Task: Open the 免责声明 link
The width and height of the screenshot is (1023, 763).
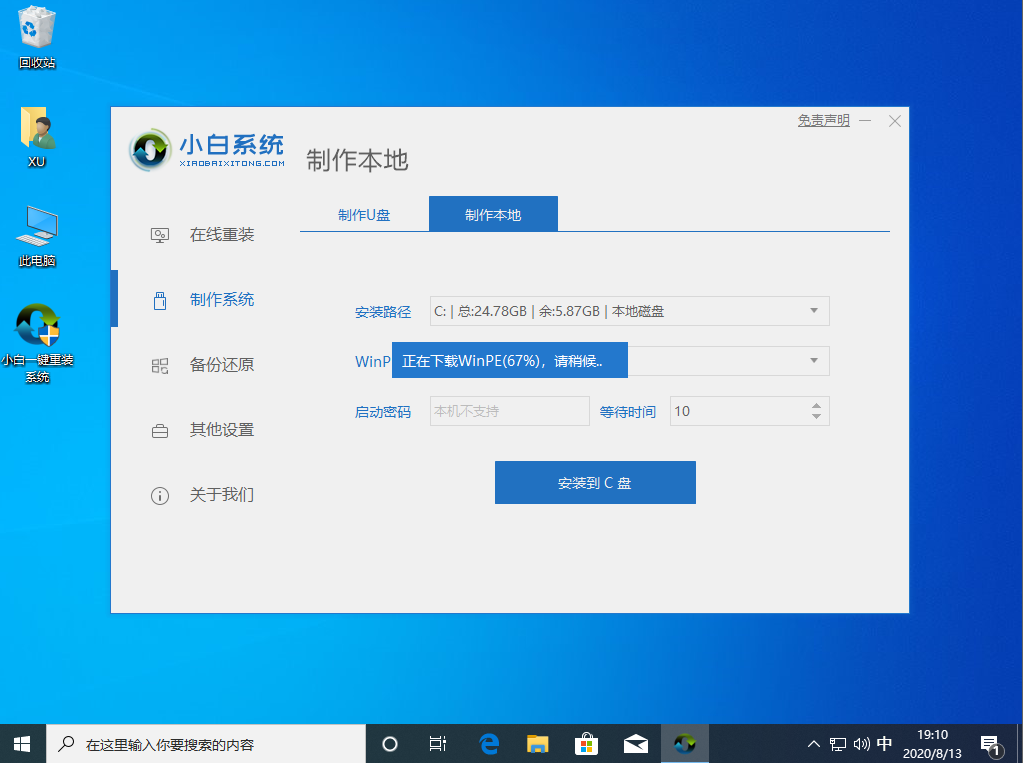Action: 822,119
